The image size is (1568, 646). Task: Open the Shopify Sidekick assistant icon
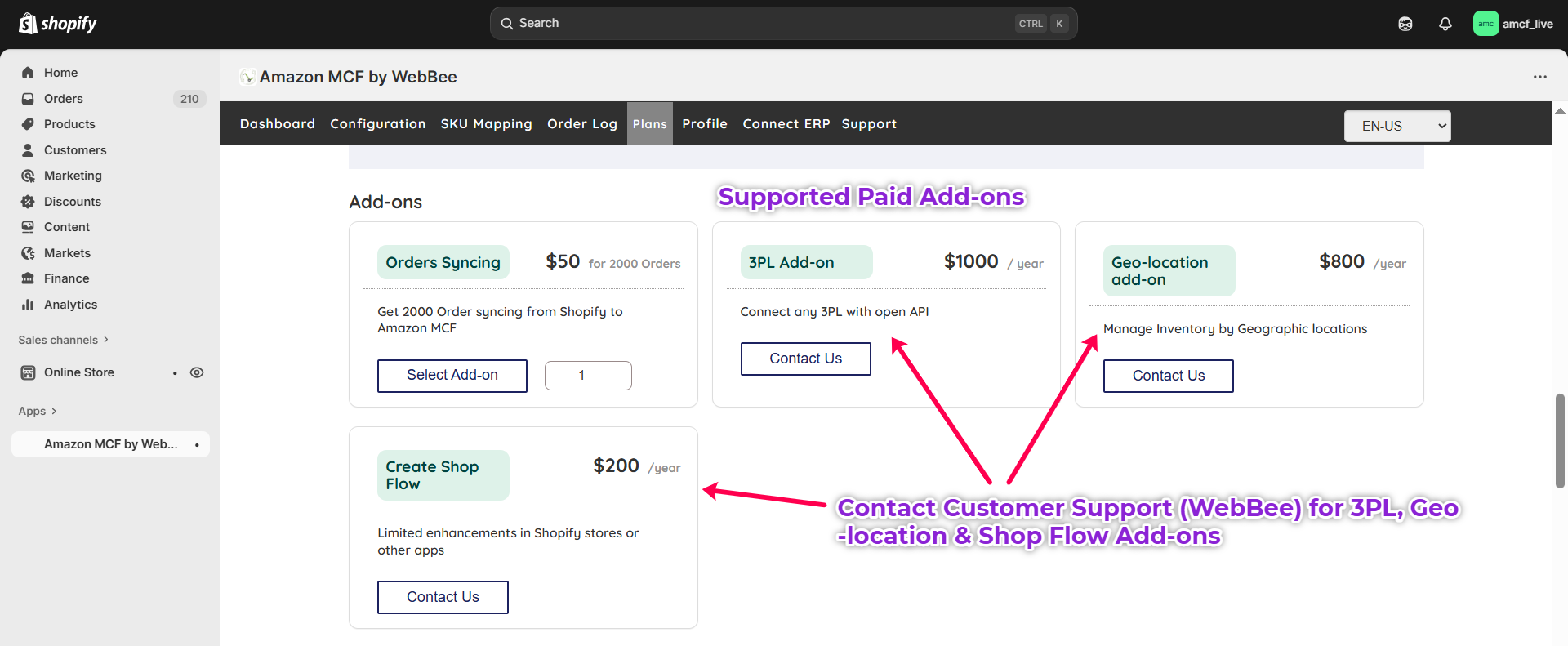pos(1405,24)
